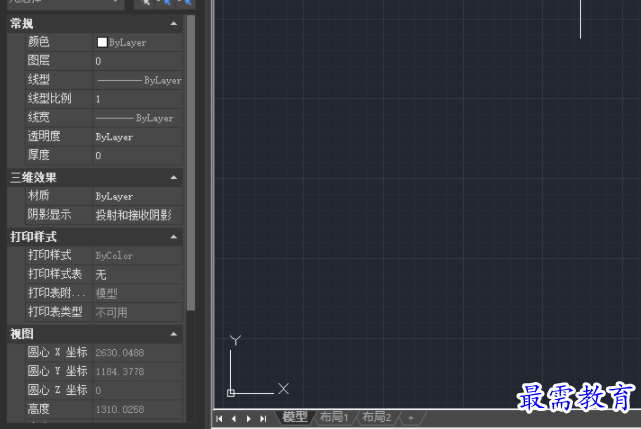
Task: Collapse the 视图 section
Action: pos(174,334)
